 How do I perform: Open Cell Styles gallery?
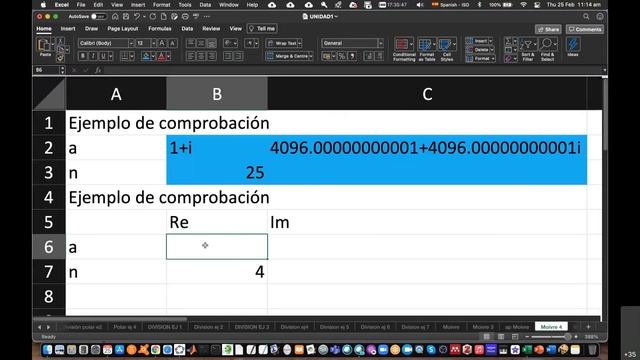[447, 49]
